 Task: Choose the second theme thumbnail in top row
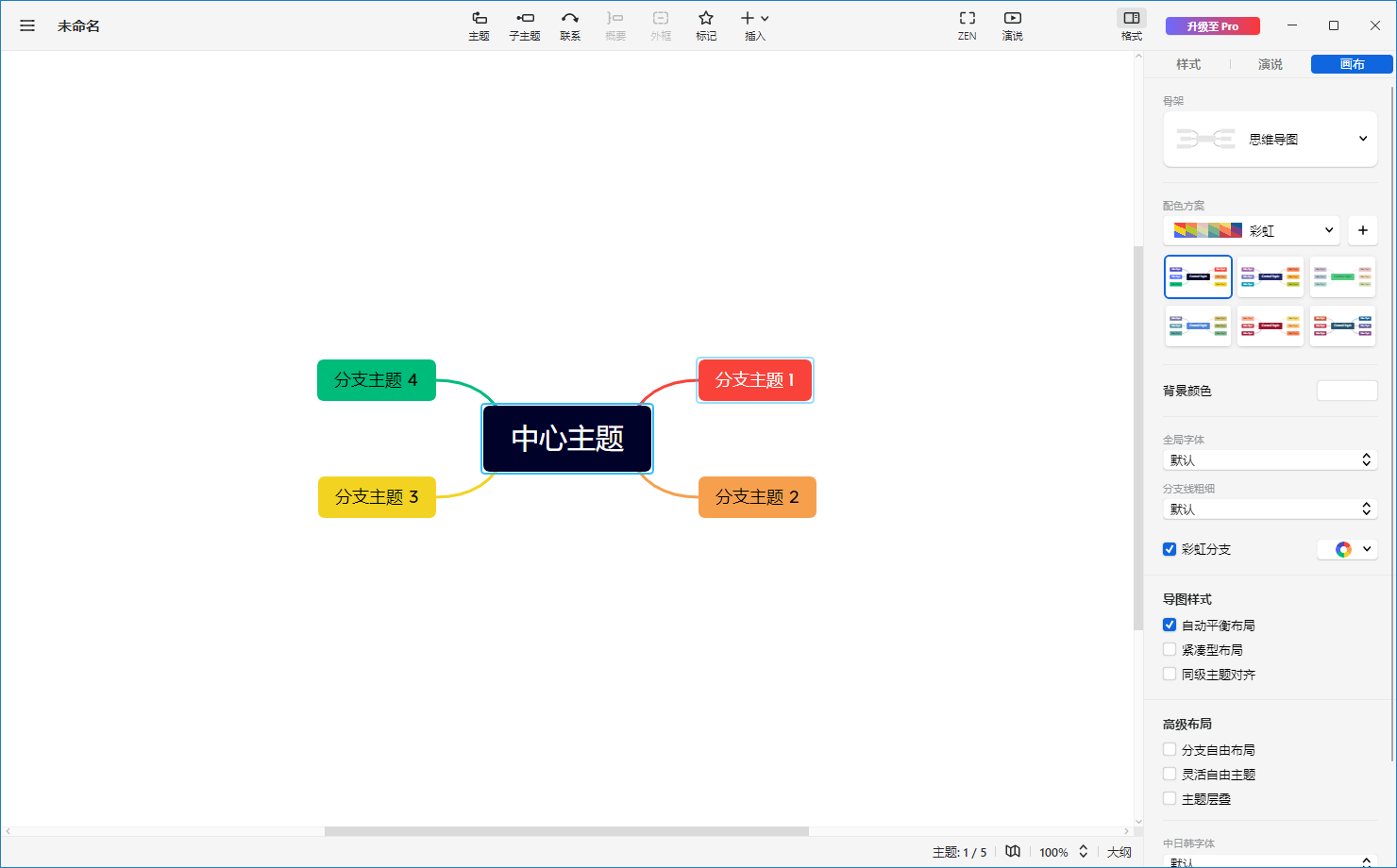pyautogui.click(x=1271, y=276)
